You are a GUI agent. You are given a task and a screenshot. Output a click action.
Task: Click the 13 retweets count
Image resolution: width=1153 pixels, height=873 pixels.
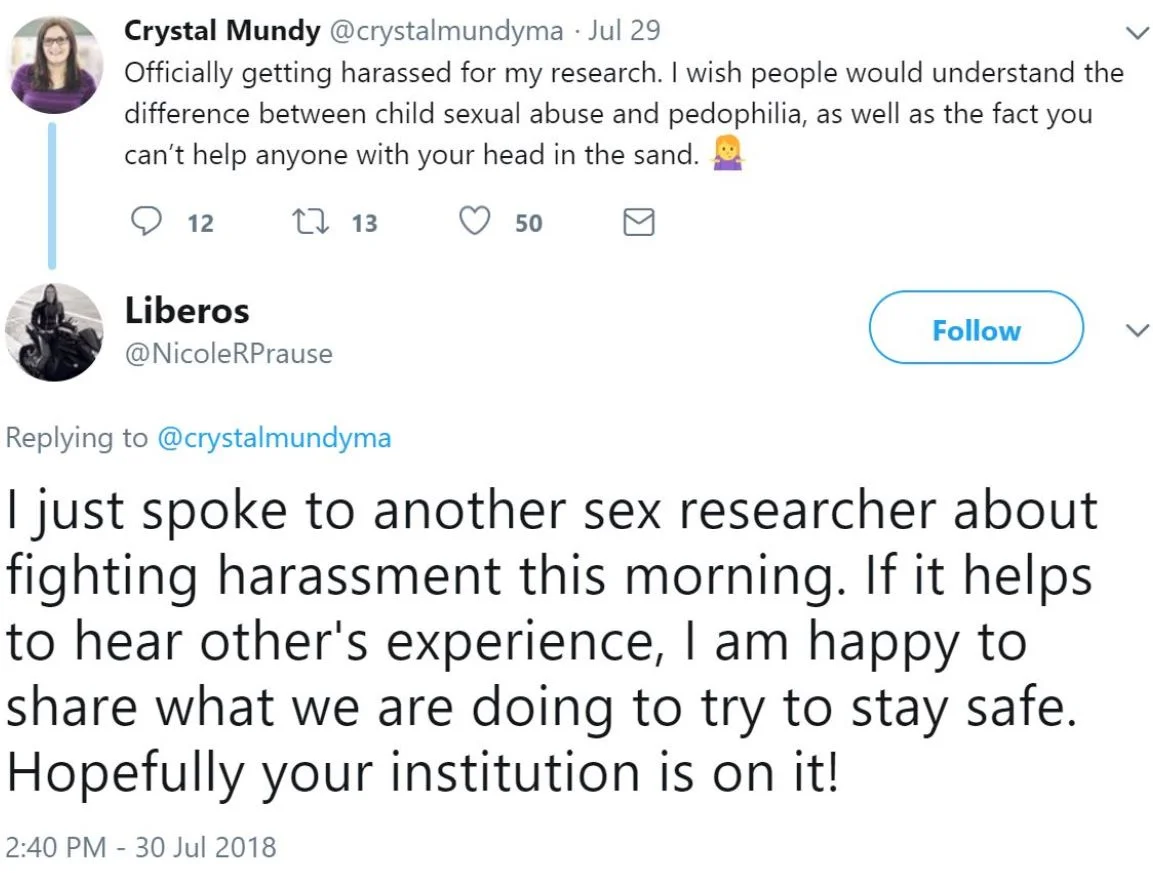365,223
